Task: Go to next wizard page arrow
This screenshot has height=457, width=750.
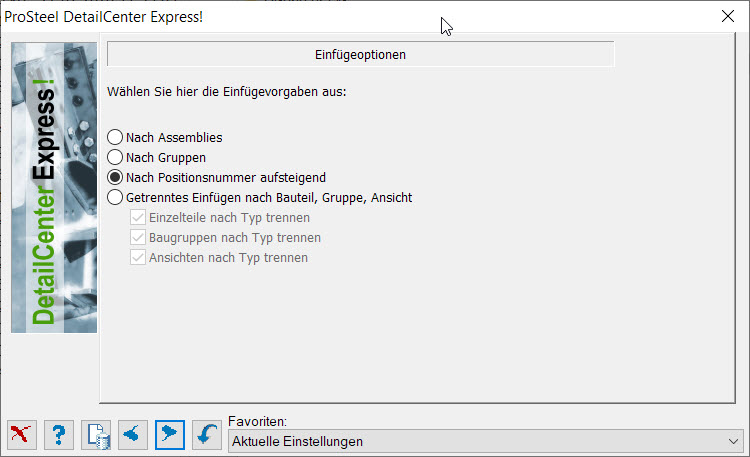Action: (x=170, y=435)
